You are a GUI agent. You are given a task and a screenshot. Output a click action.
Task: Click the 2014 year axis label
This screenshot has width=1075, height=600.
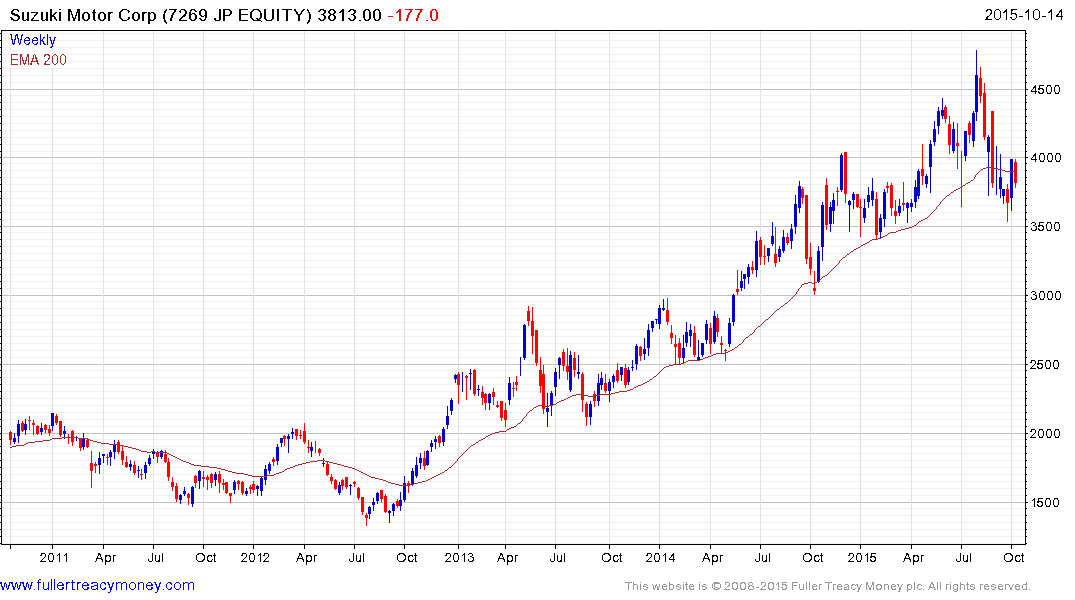coord(660,557)
